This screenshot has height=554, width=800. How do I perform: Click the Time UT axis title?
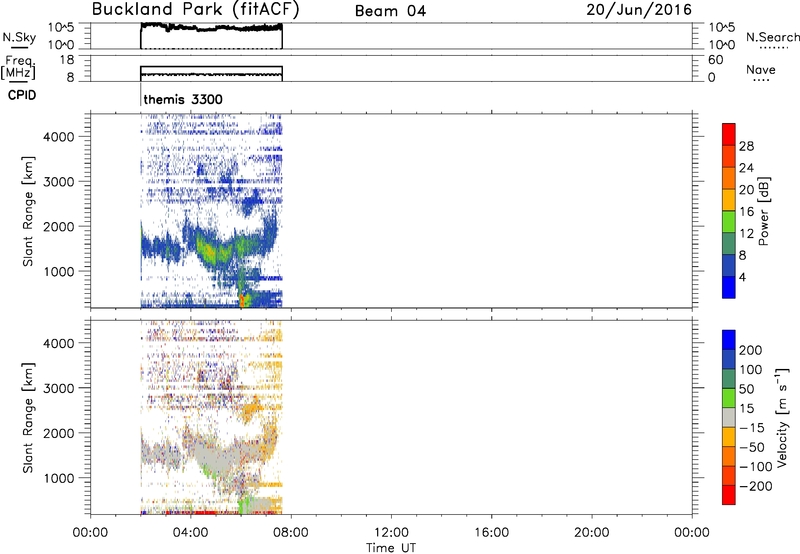391,548
